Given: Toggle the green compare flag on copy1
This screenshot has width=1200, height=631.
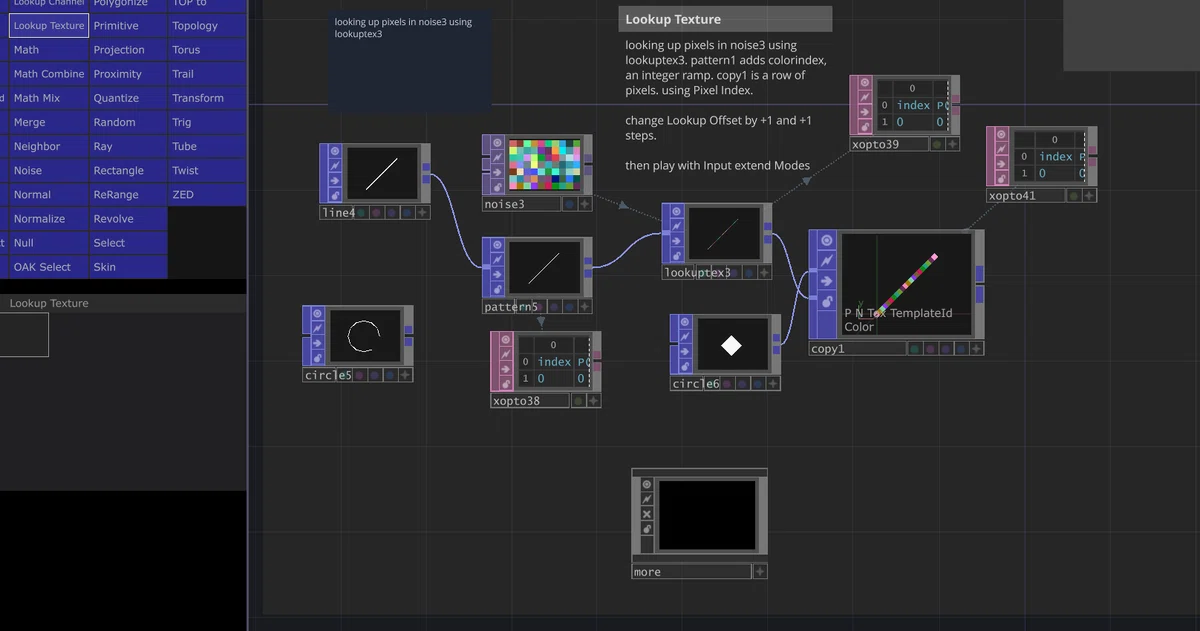Looking at the screenshot, I should 914,349.
